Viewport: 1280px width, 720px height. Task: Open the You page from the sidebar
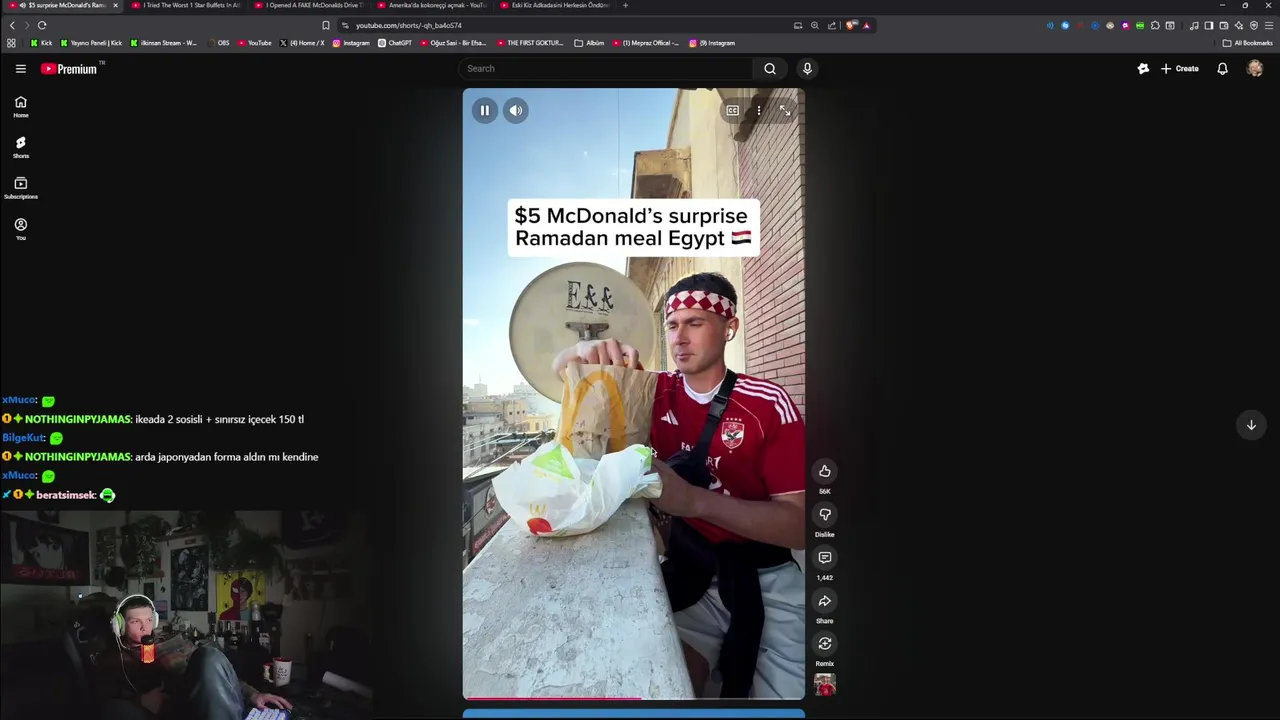(20, 229)
